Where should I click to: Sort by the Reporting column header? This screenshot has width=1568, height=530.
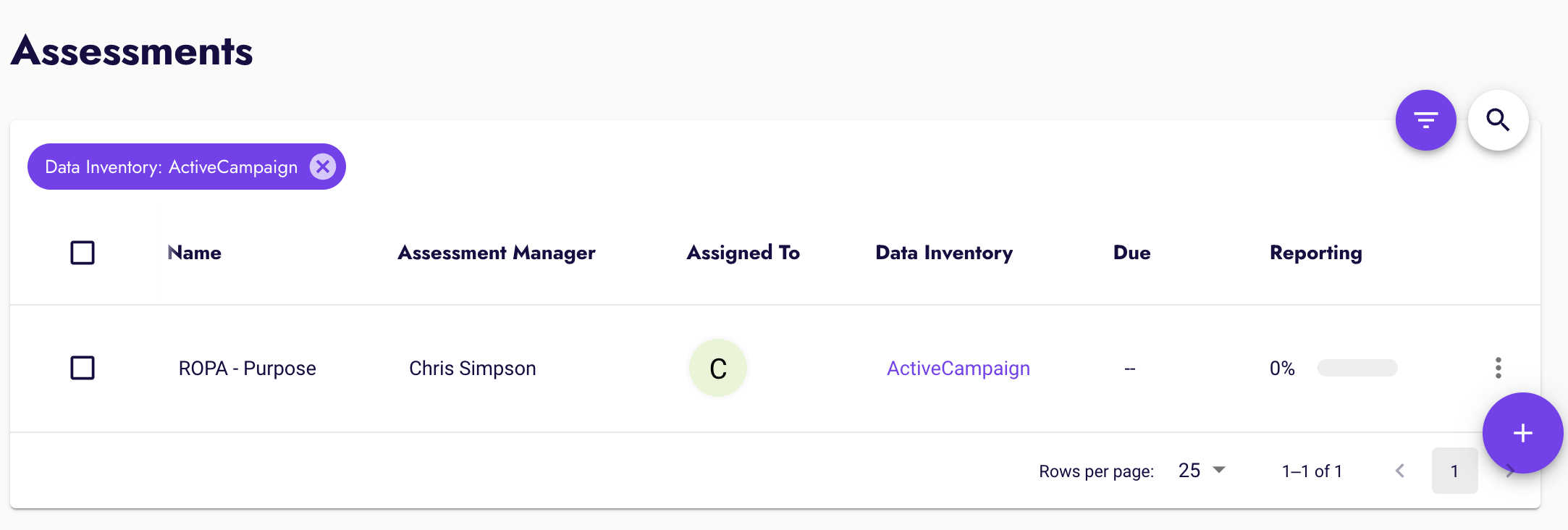pos(1315,253)
